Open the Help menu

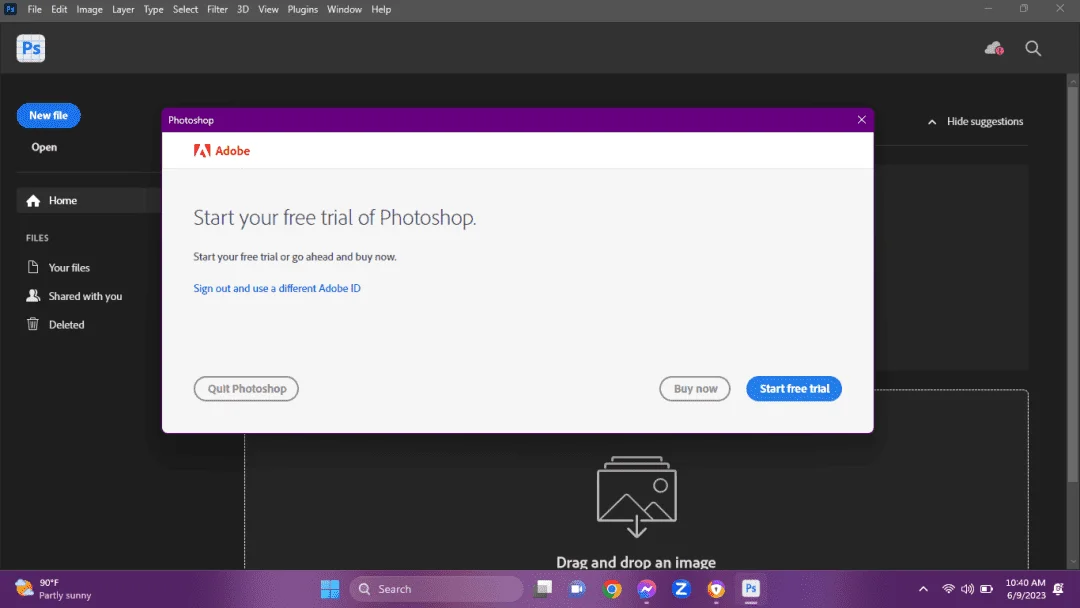[381, 10]
